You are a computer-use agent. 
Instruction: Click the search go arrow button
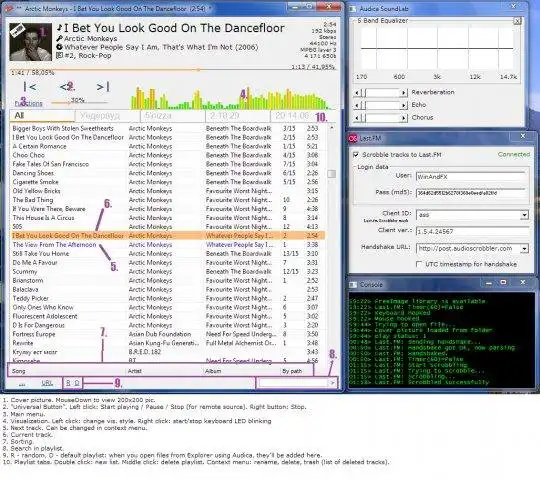[333, 383]
